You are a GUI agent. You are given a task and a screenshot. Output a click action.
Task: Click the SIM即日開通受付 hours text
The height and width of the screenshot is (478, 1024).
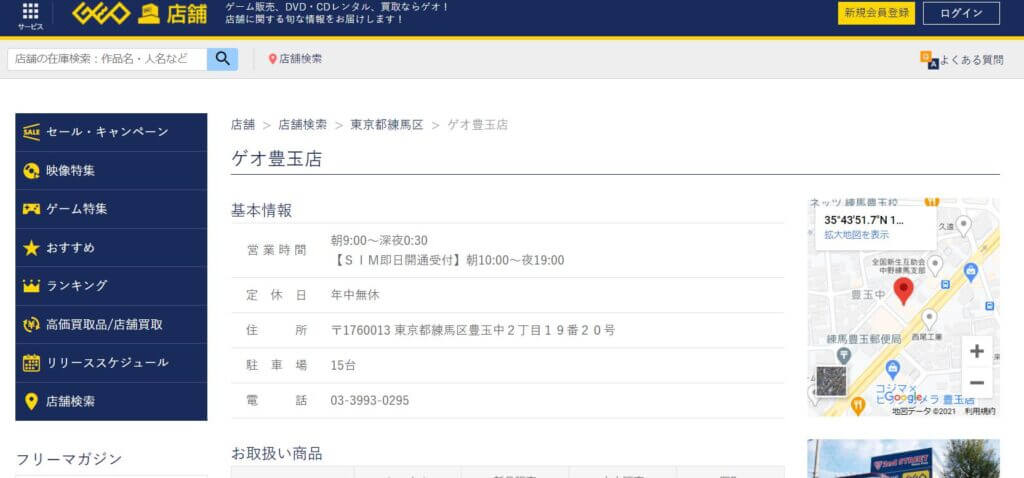[447, 261]
